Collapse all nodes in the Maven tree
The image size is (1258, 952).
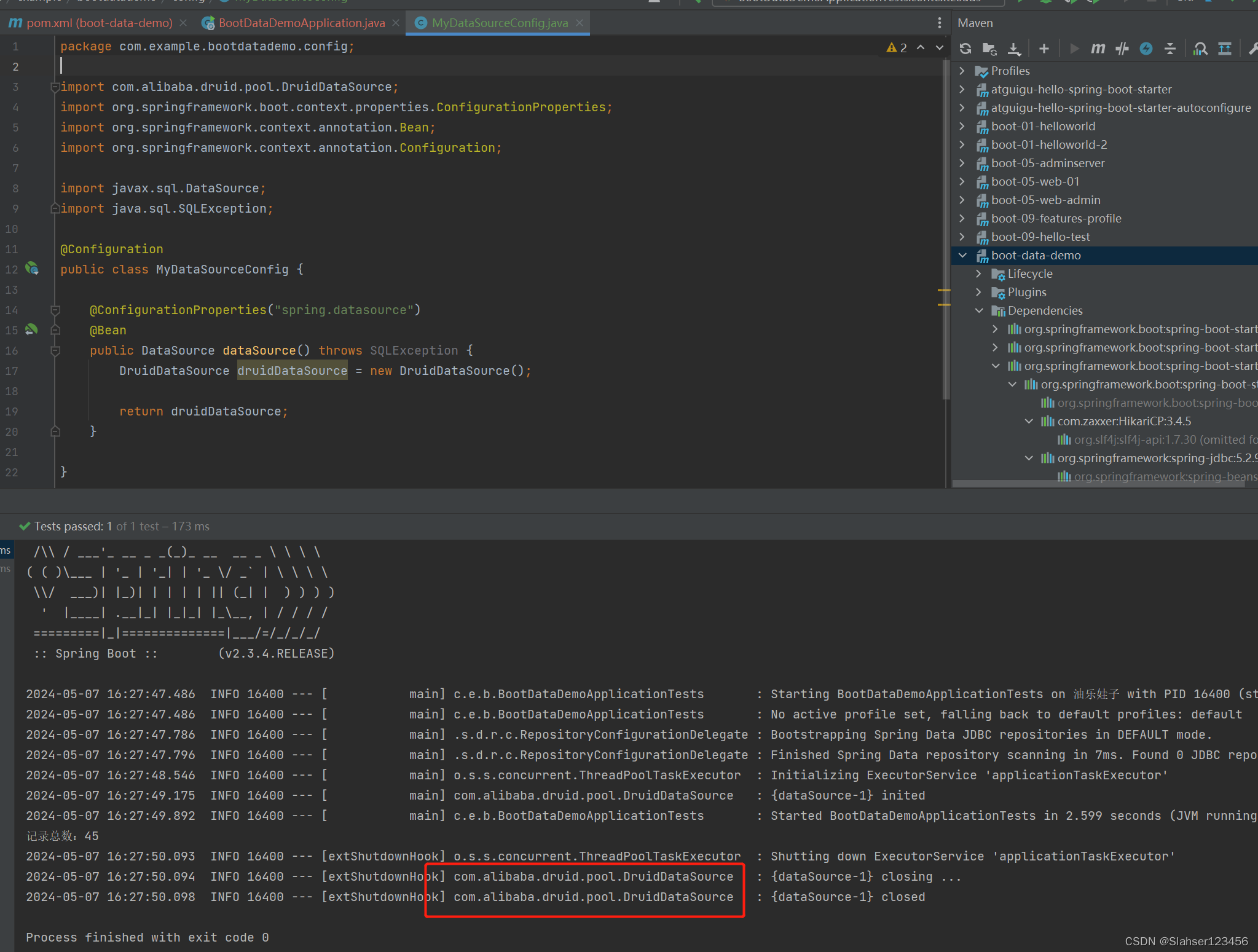coord(1170,48)
